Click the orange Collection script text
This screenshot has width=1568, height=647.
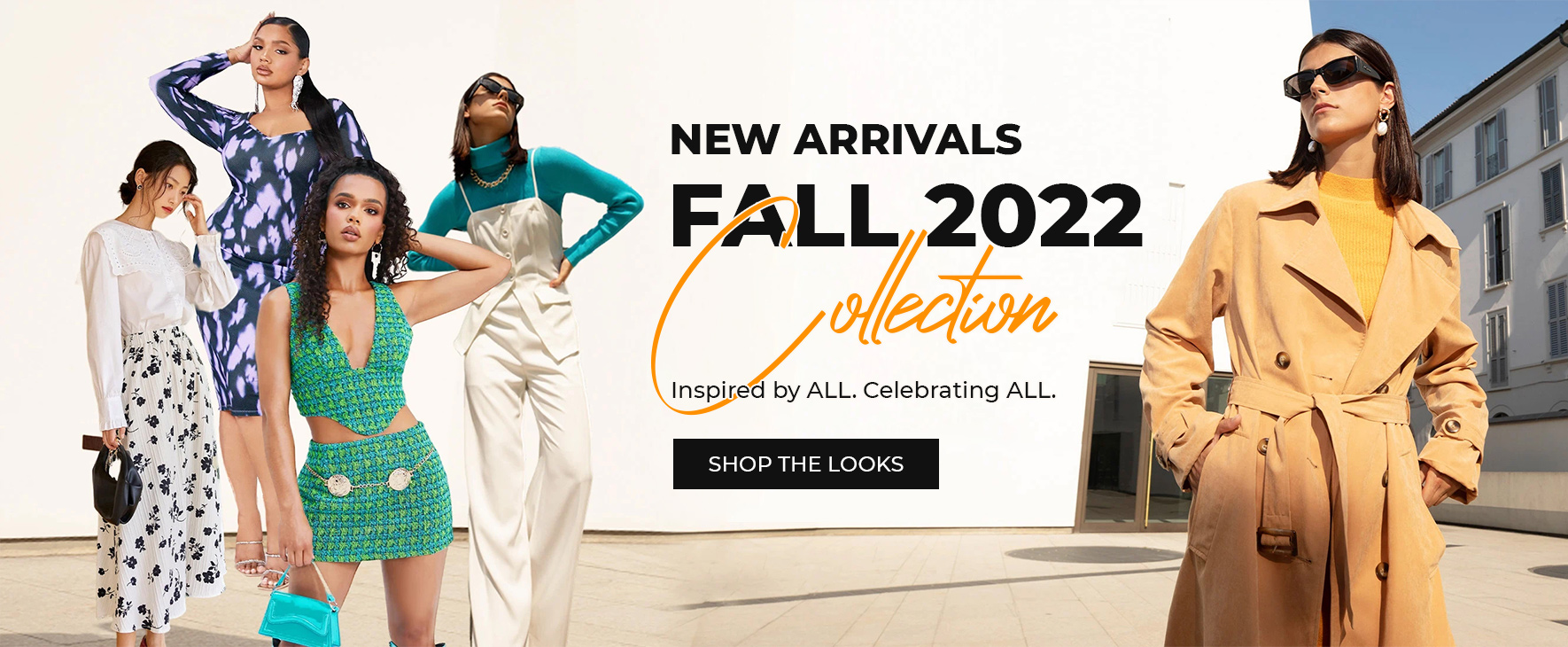(855, 306)
